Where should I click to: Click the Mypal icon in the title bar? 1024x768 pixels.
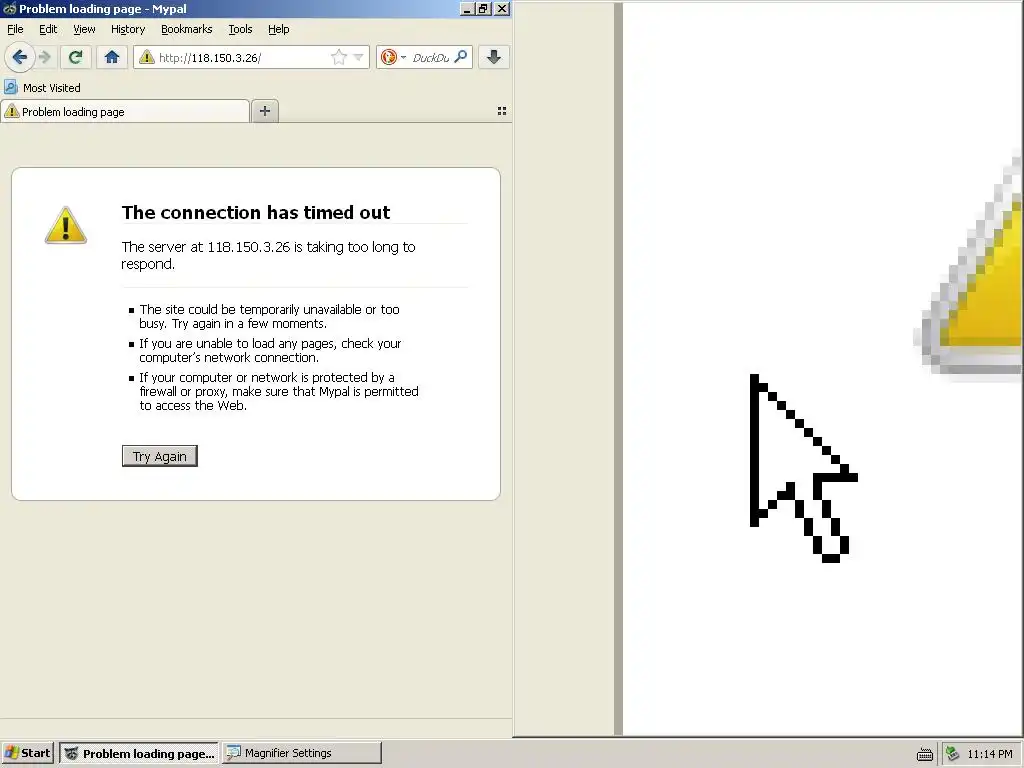coord(9,8)
